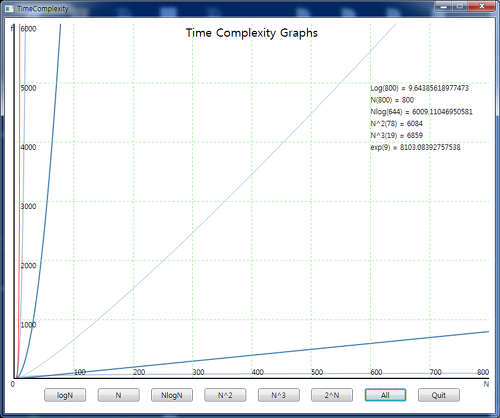Click the TimeComplexity window icon
Image resolution: width=500 pixels, height=418 pixels.
pyautogui.click(x=9, y=9)
